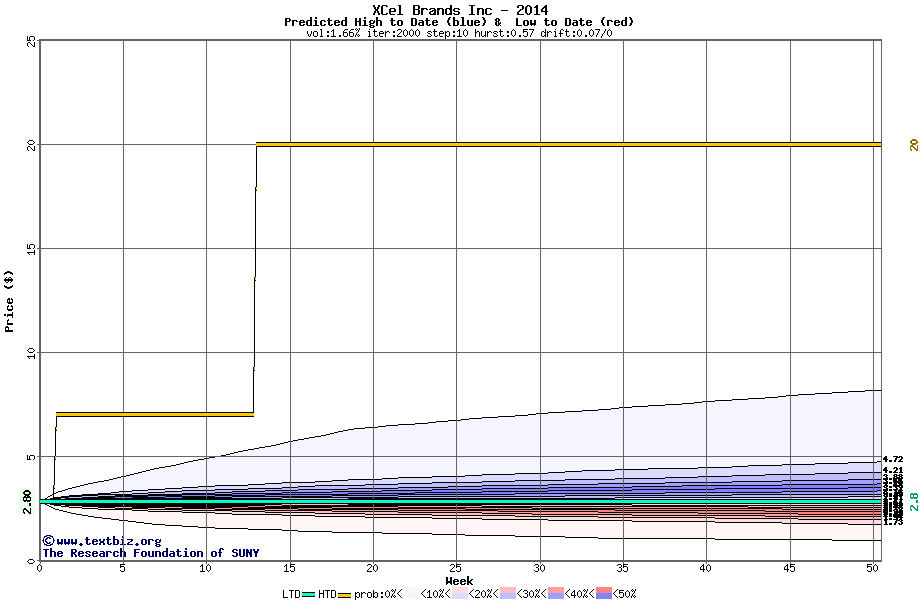Click the y-axis tick label 10
This screenshot has height=600, width=920.
pos(31,352)
